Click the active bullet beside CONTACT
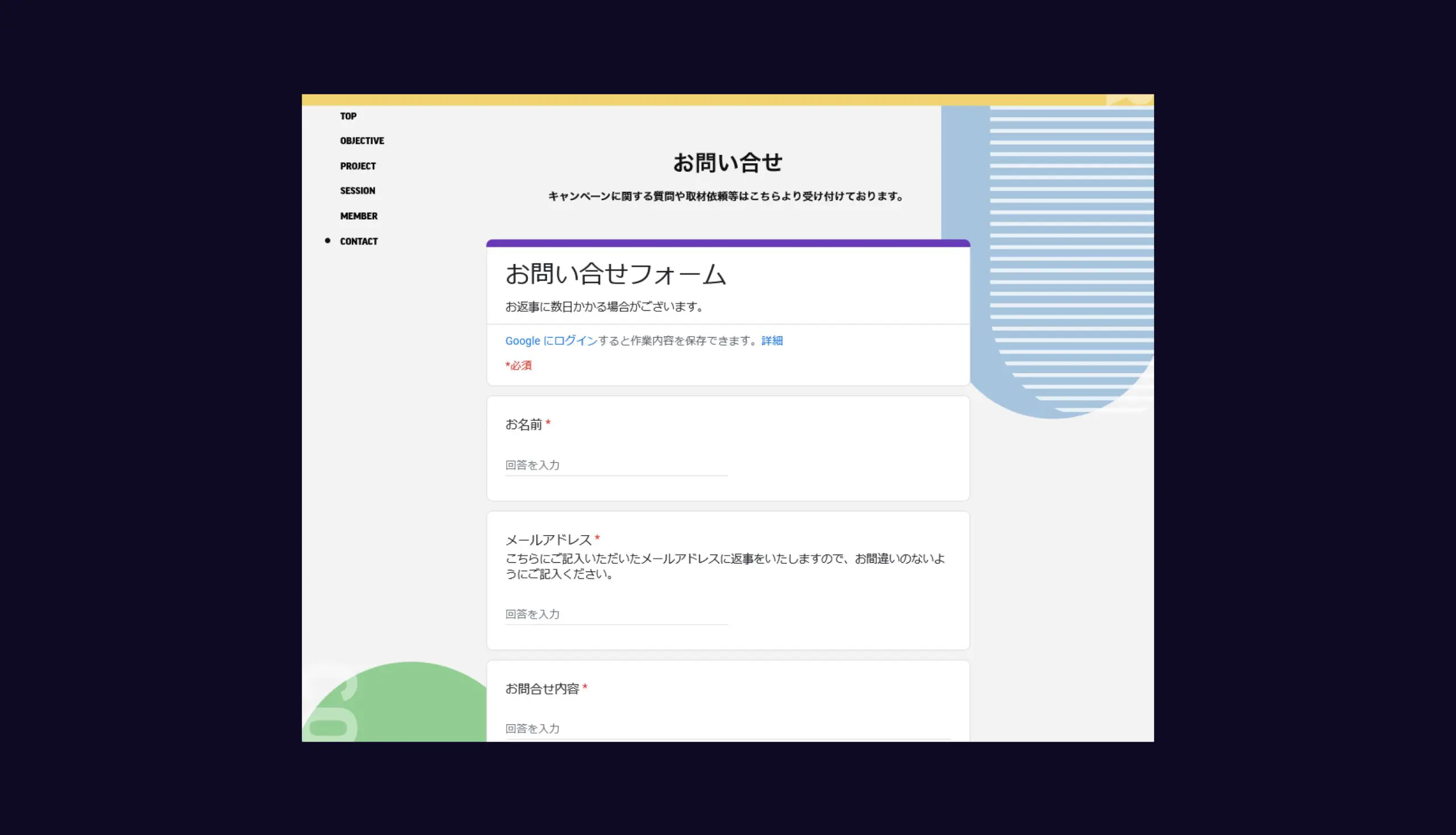The image size is (1456, 835). pyautogui.click(x=327, y=240)
